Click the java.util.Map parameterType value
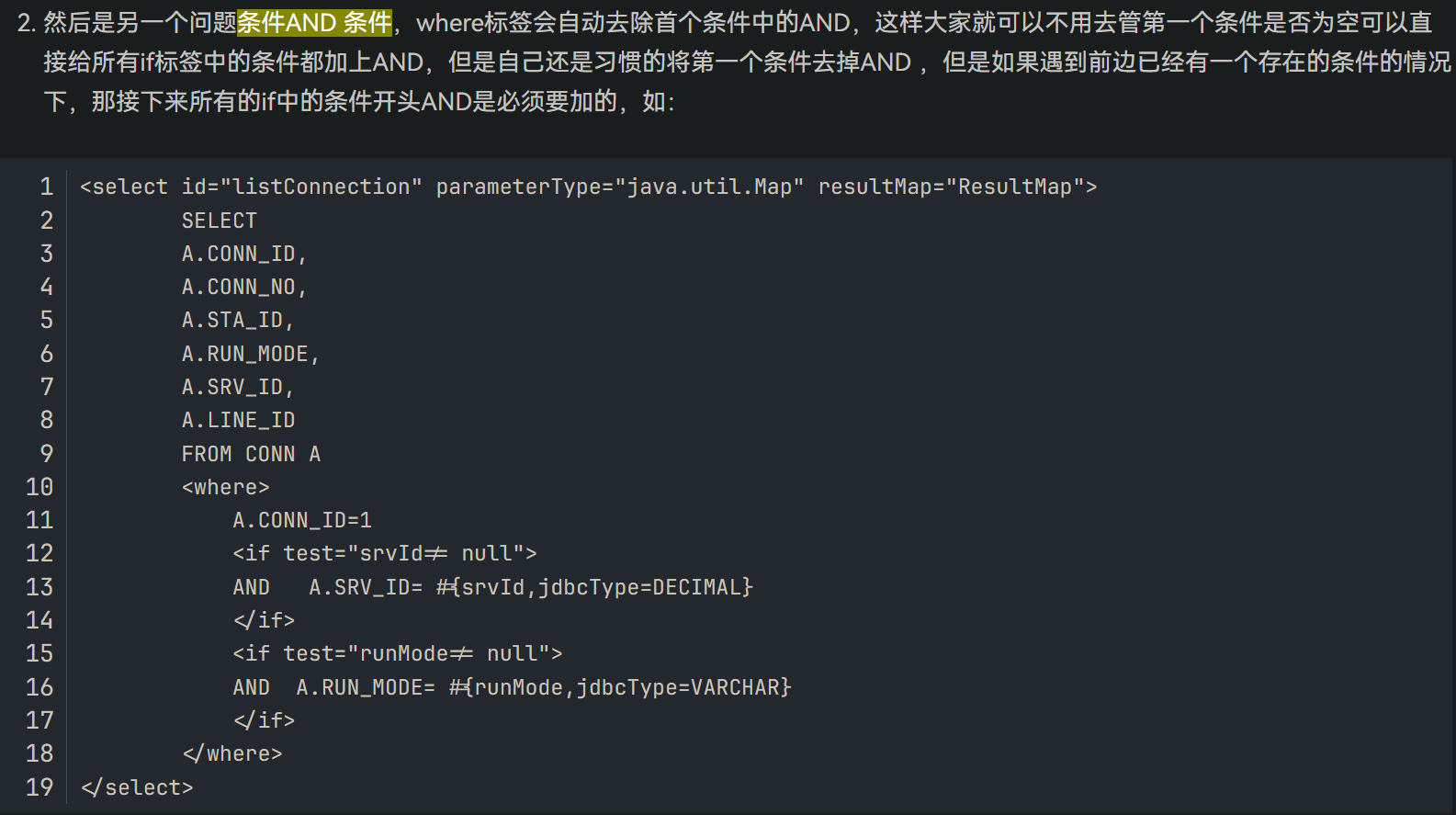This screenshot has height=815, width=1456. tap(709, 187)
